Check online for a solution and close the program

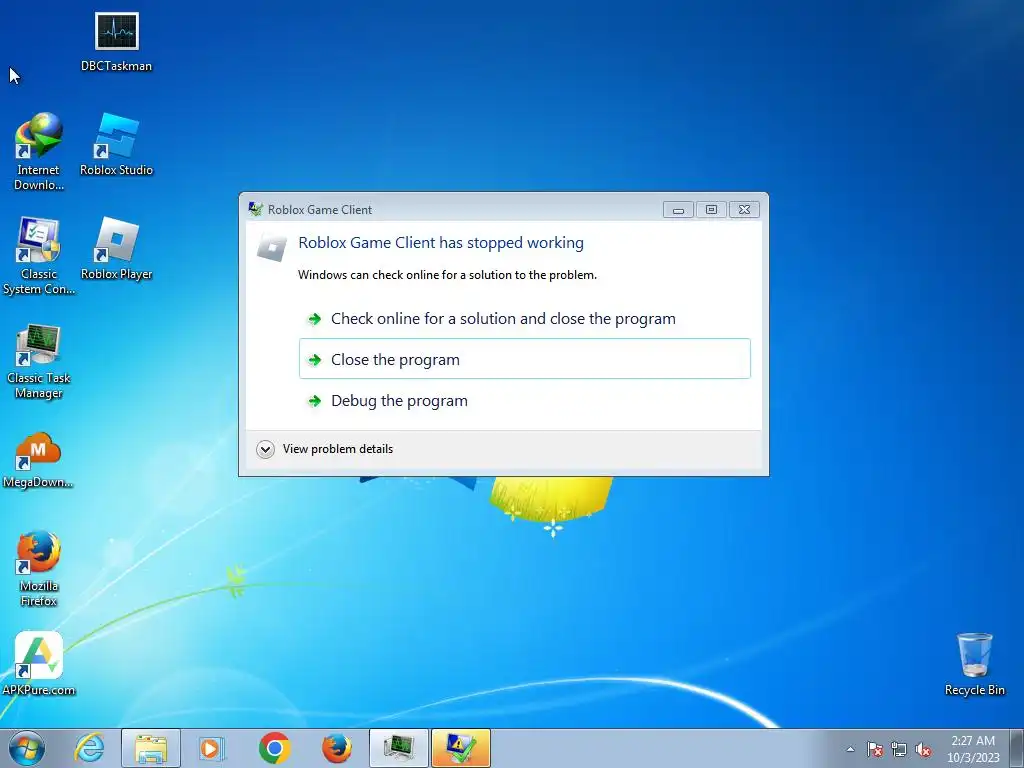pyautogui.click(x=524, y=319)
